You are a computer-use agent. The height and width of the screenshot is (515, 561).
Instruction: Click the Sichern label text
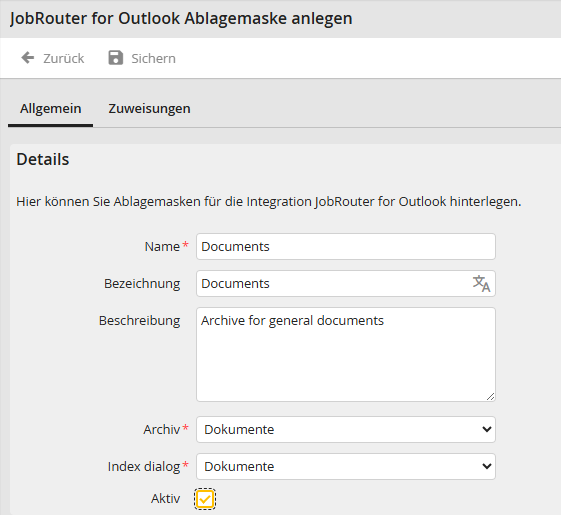[x=153, y=58]
